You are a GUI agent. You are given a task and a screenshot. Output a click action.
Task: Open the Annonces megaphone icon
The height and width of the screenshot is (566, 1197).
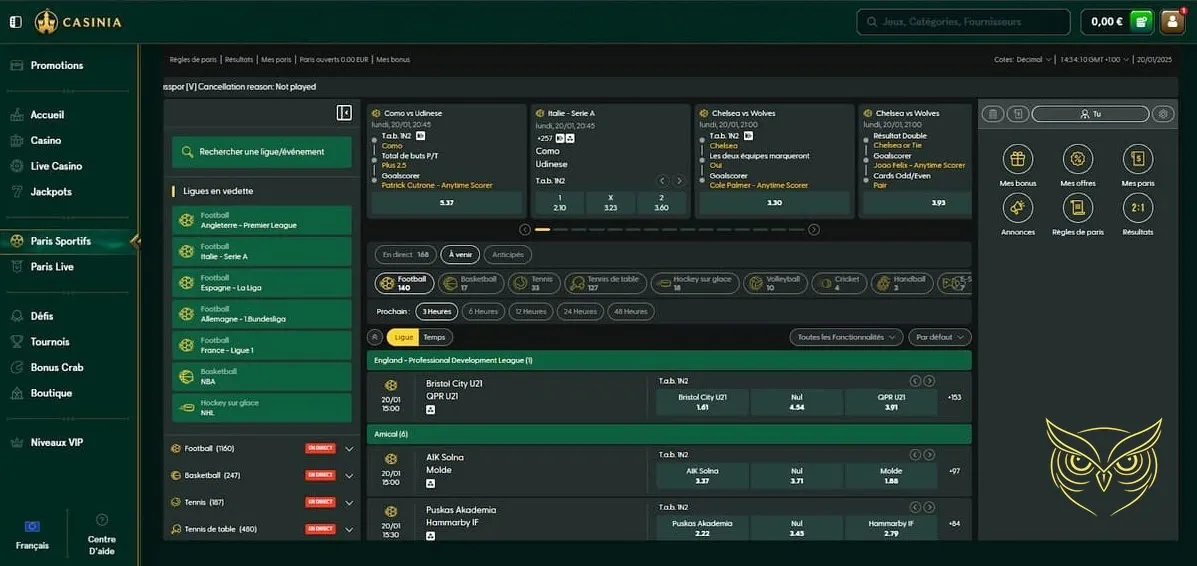click(x=1018, y=208)
